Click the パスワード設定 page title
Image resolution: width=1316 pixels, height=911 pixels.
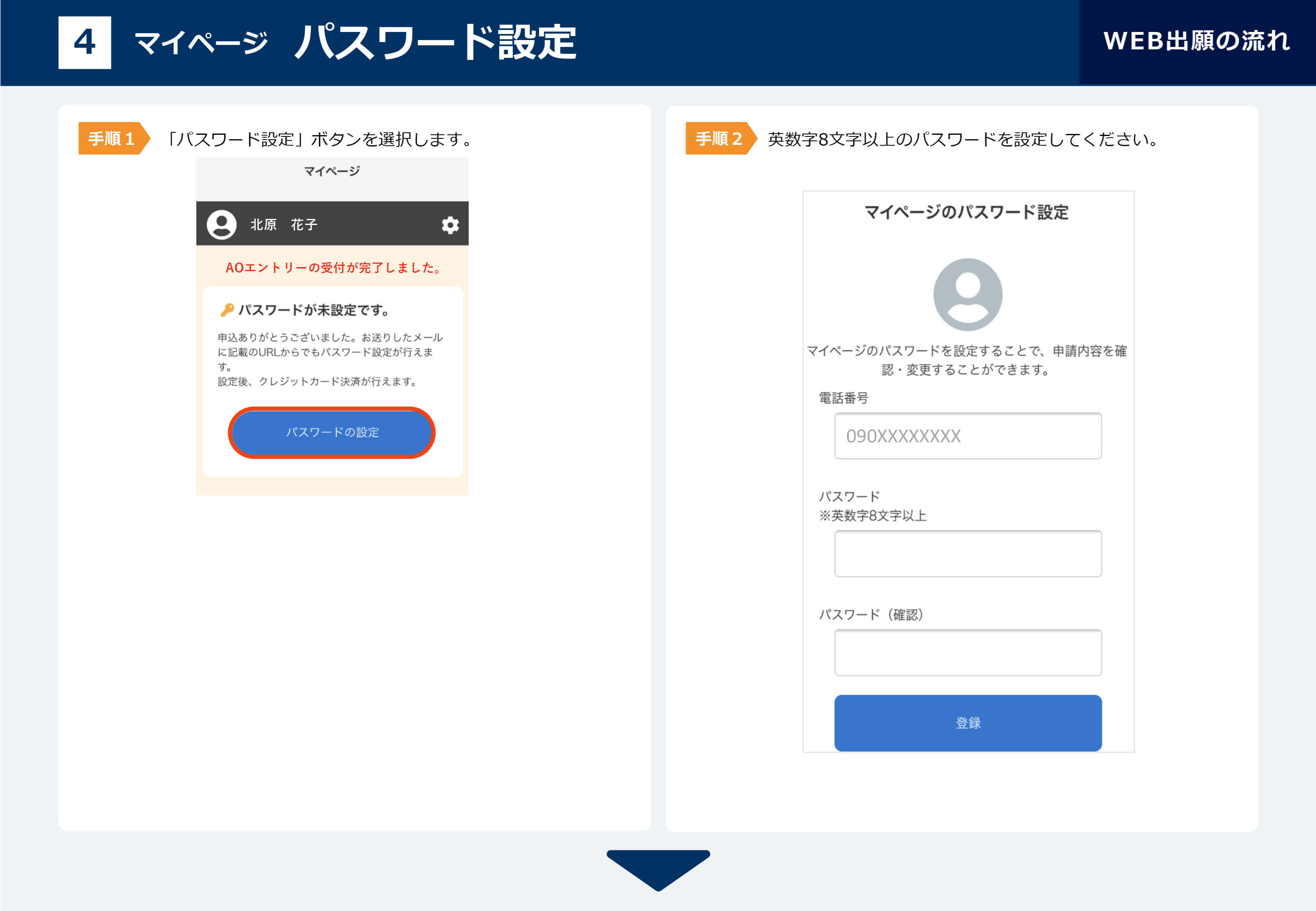tap(435, 42)
